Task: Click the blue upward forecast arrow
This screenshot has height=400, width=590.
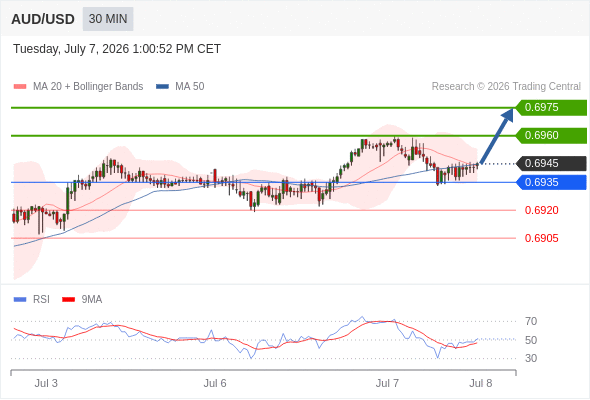Action: (497, 135)
